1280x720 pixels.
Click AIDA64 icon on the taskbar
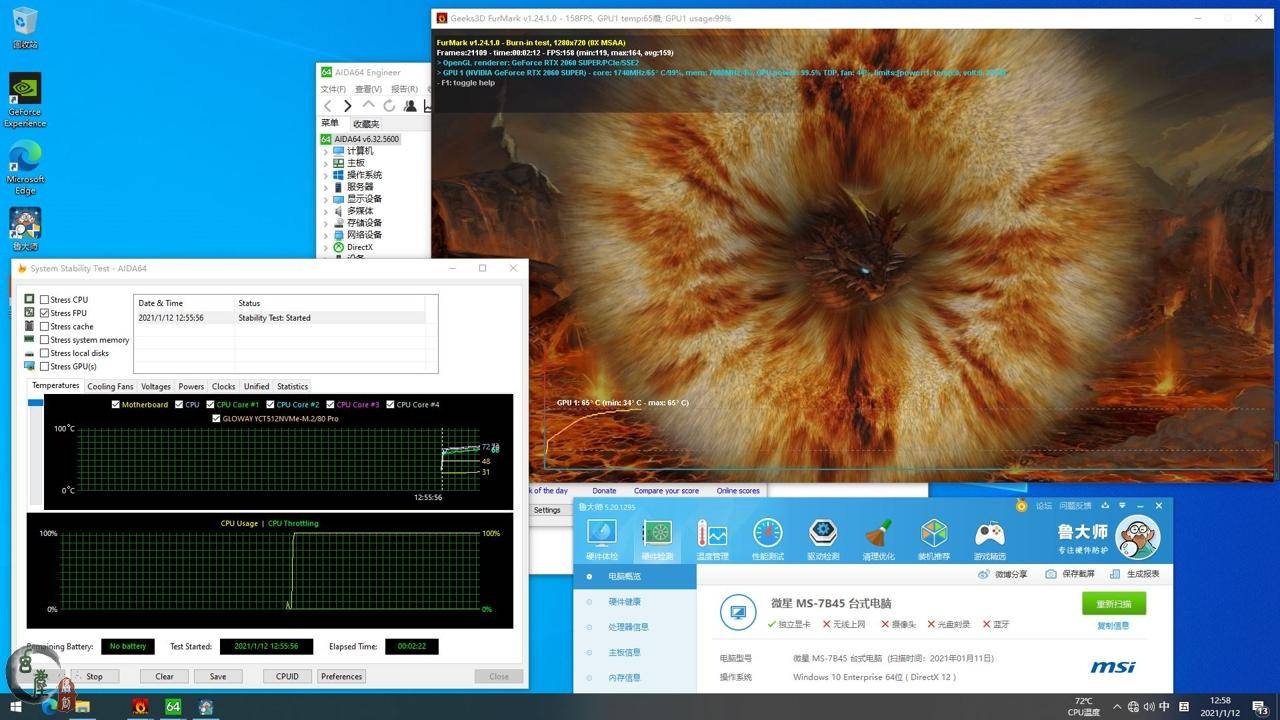173,707
